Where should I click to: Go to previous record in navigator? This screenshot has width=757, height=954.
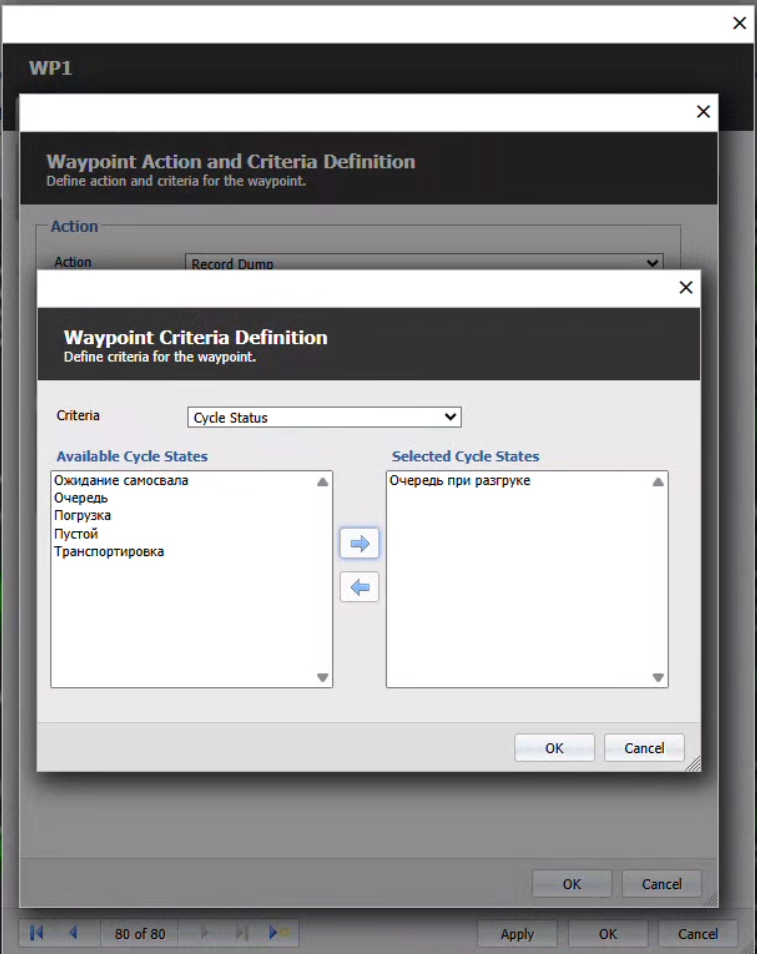point(73,933)
